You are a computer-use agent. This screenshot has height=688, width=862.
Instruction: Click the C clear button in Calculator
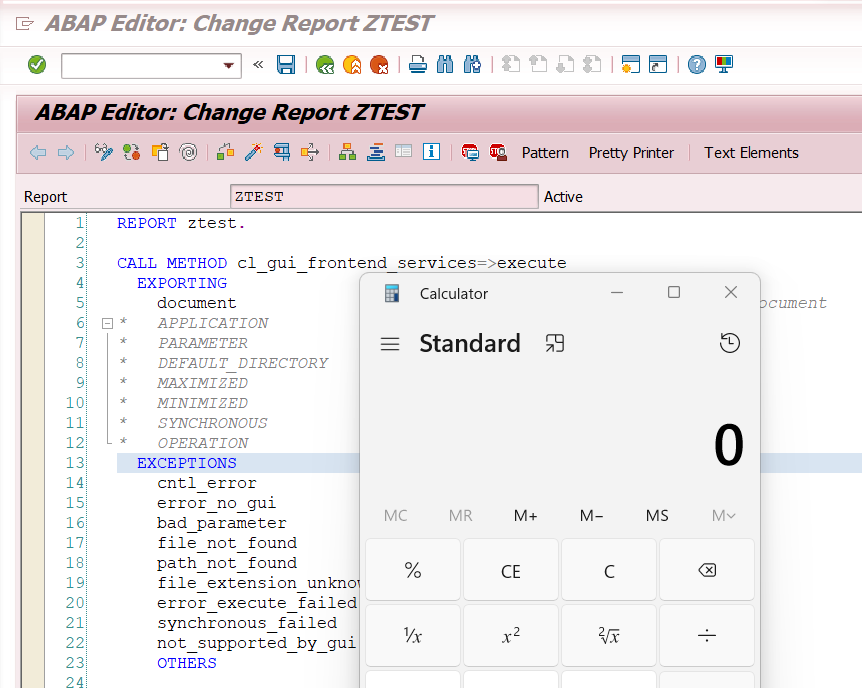coord(609,570)
